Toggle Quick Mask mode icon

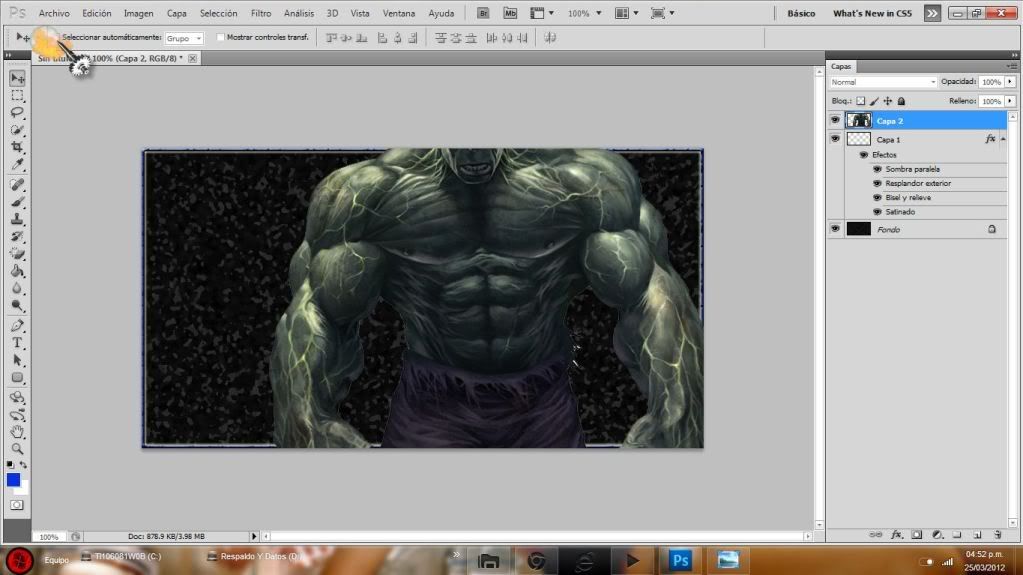[x=17, y=505]
